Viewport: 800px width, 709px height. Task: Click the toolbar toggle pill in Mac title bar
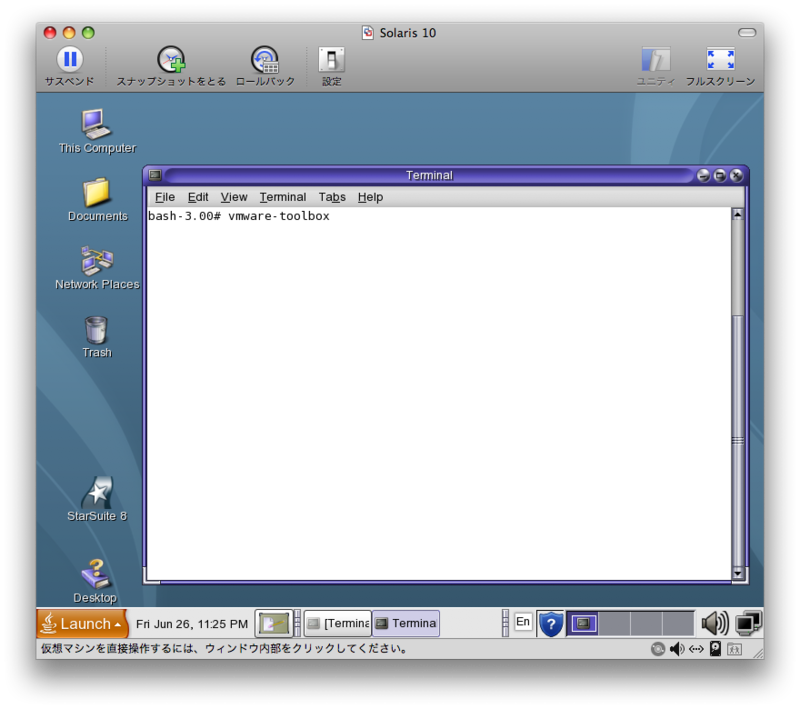tap(747, 33)
